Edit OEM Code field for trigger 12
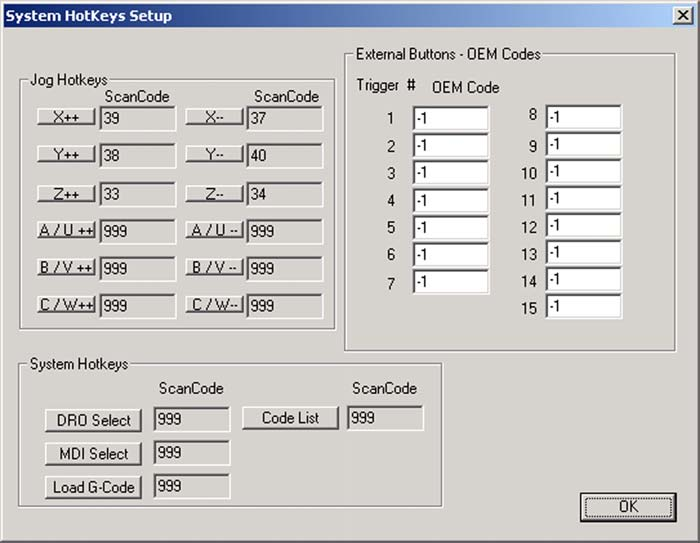This screenshot has width=700, height=543. [x=583, y=226]
